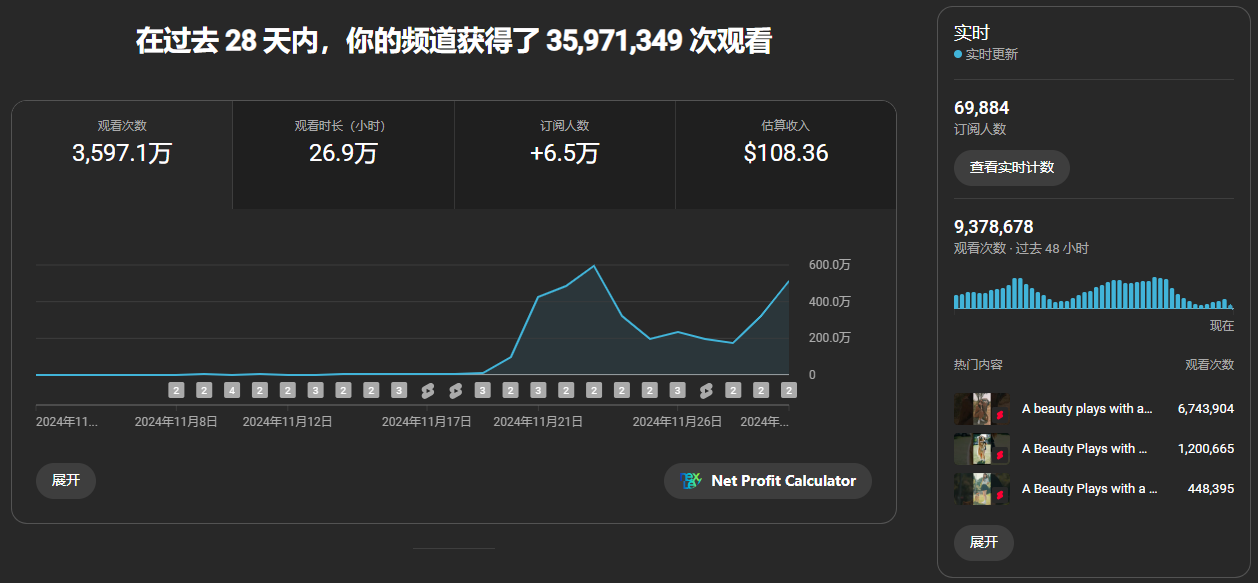Click the Net Profit Calculator icon

pos(690,481)
